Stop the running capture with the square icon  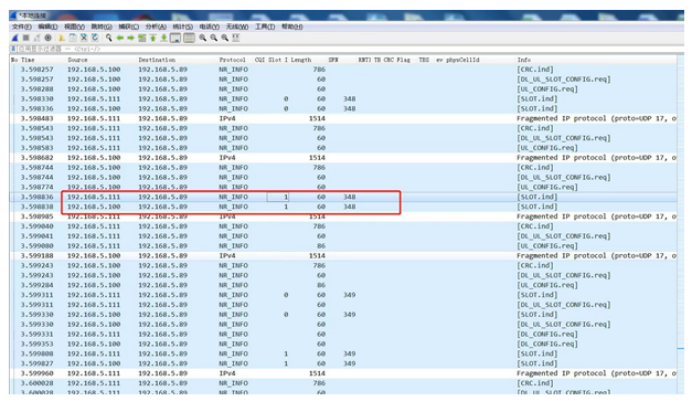point(25,37)
